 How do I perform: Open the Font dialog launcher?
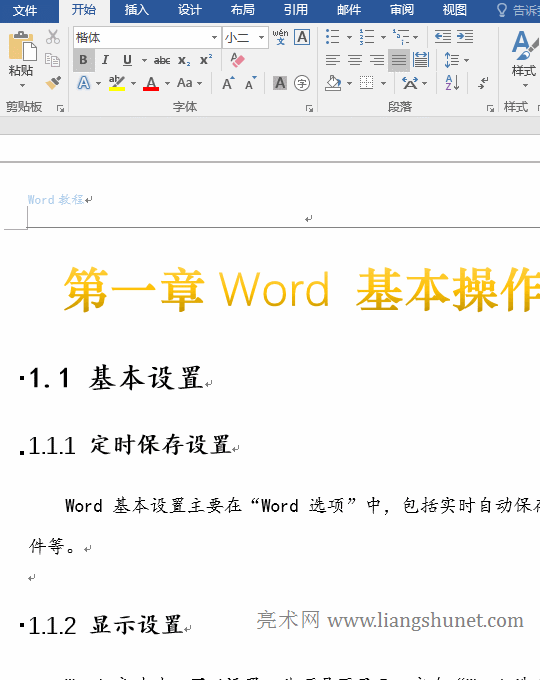[309, 108]
